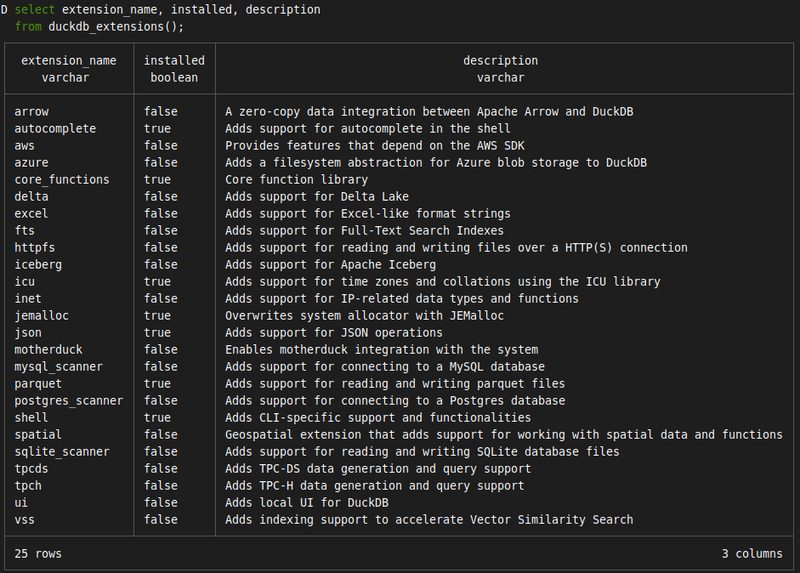Click the 'select' keyword in the query
Image resolution: width=800 pixels, height=573 pixels.
coord(35,10)
